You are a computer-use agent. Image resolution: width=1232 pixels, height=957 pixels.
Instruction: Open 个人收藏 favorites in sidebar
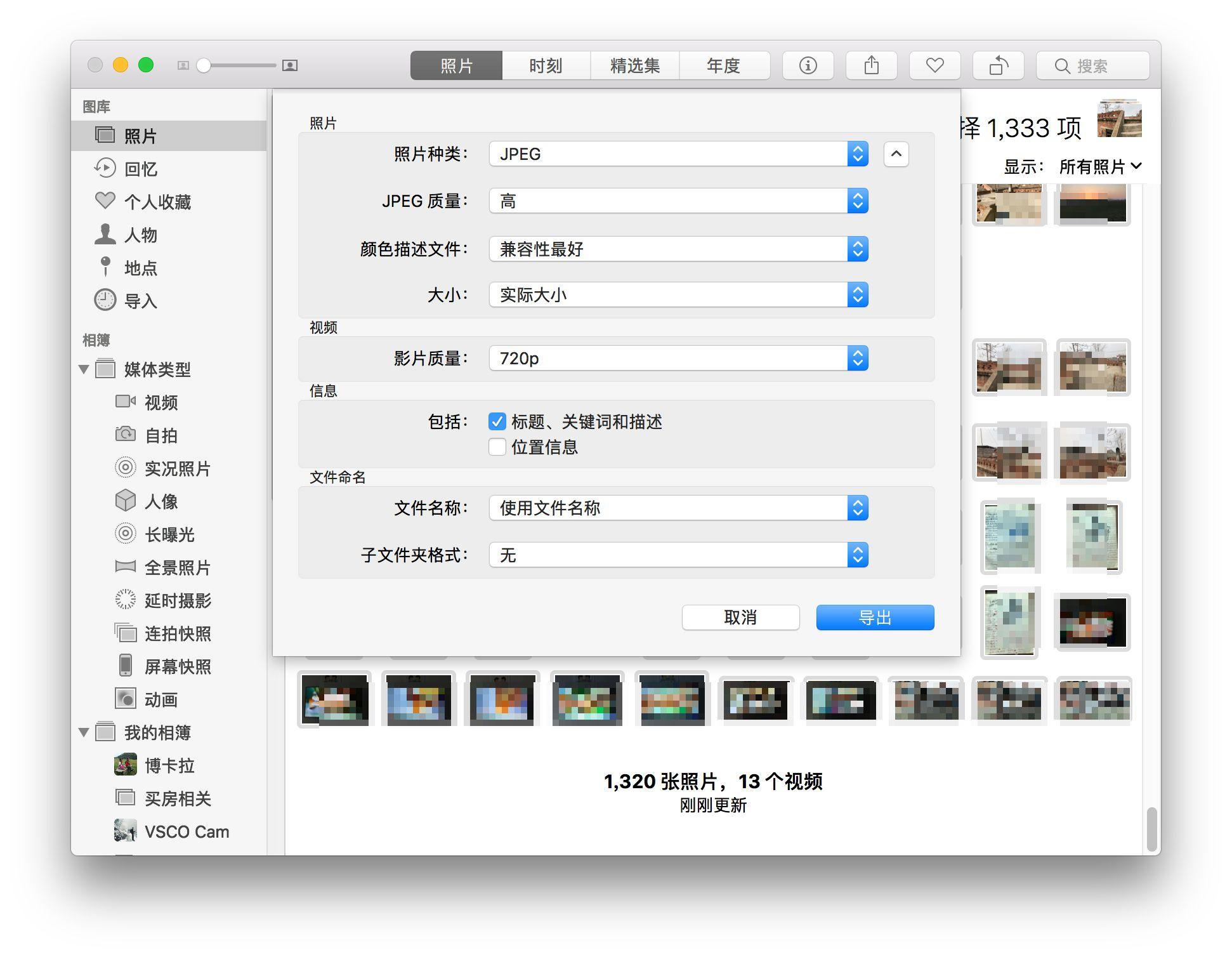click(x=168, y=202)
